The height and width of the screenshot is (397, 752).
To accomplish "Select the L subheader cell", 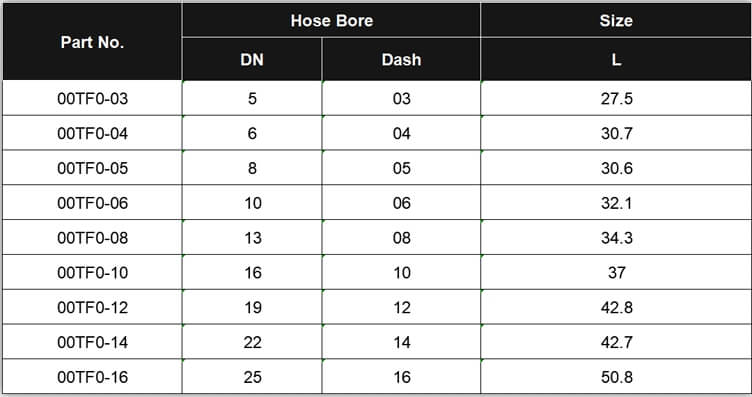I will (x=616, y=59).
